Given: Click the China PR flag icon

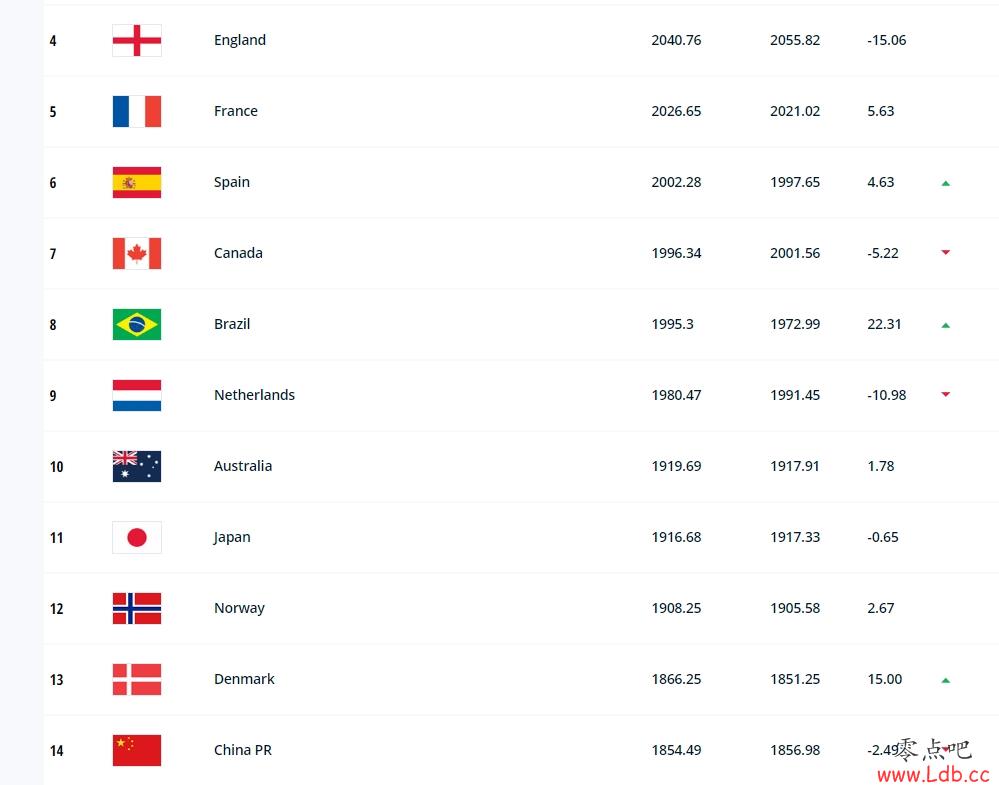Looking at the screenshot, I should [x=137, y=751].
